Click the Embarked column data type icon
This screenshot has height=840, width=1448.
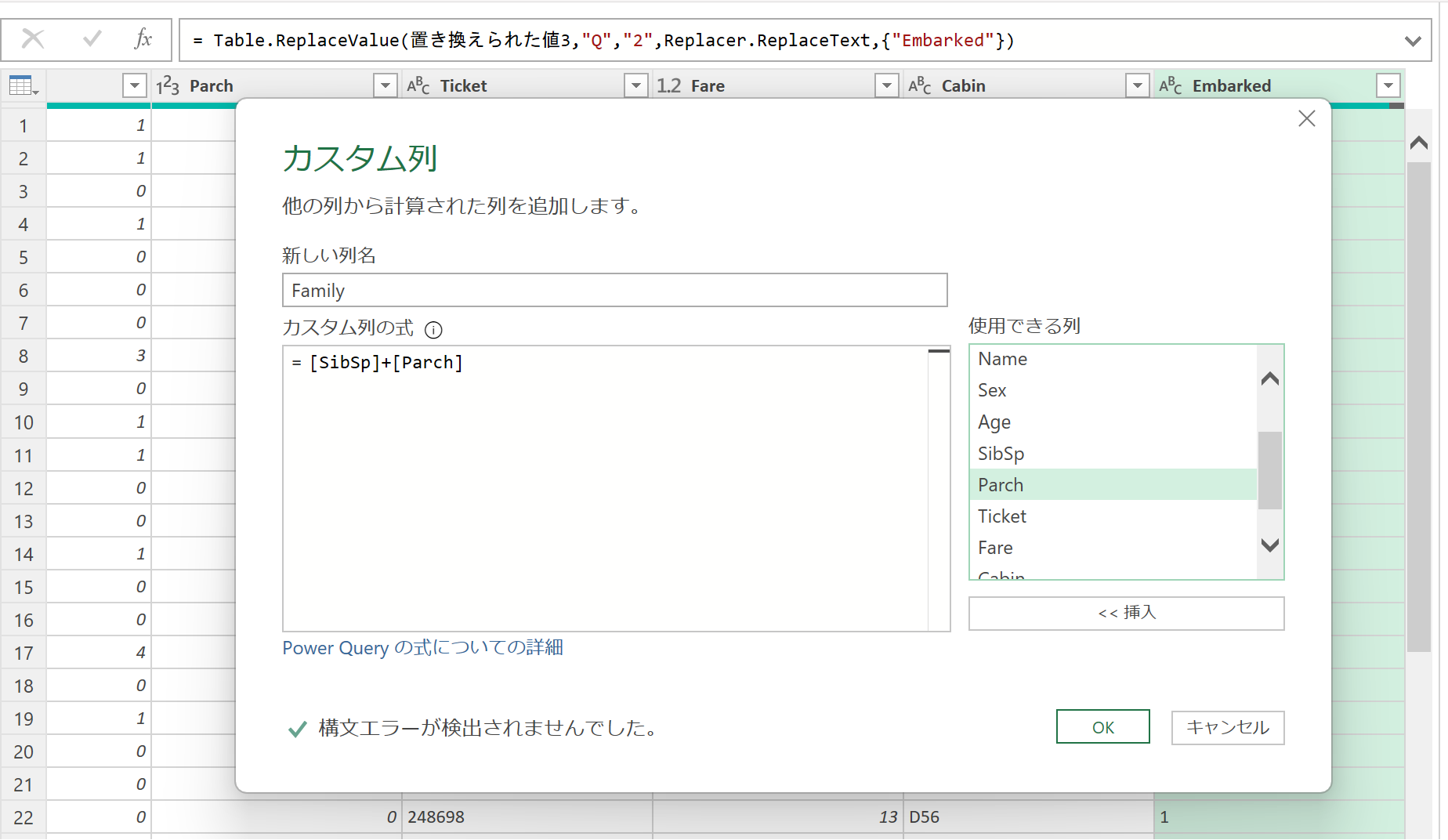(x=1171, y=85)
